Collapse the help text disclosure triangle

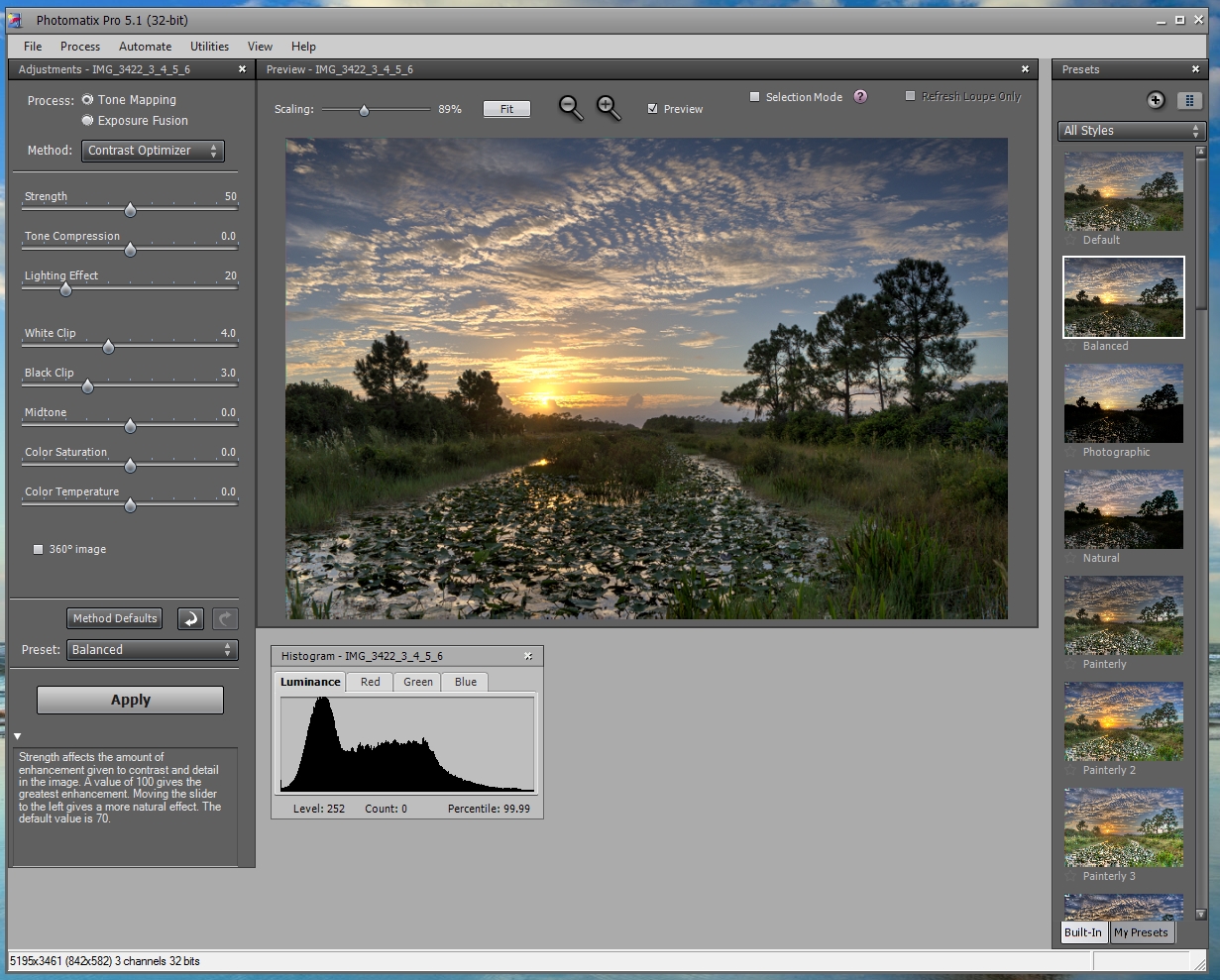(x=17, y=736)
